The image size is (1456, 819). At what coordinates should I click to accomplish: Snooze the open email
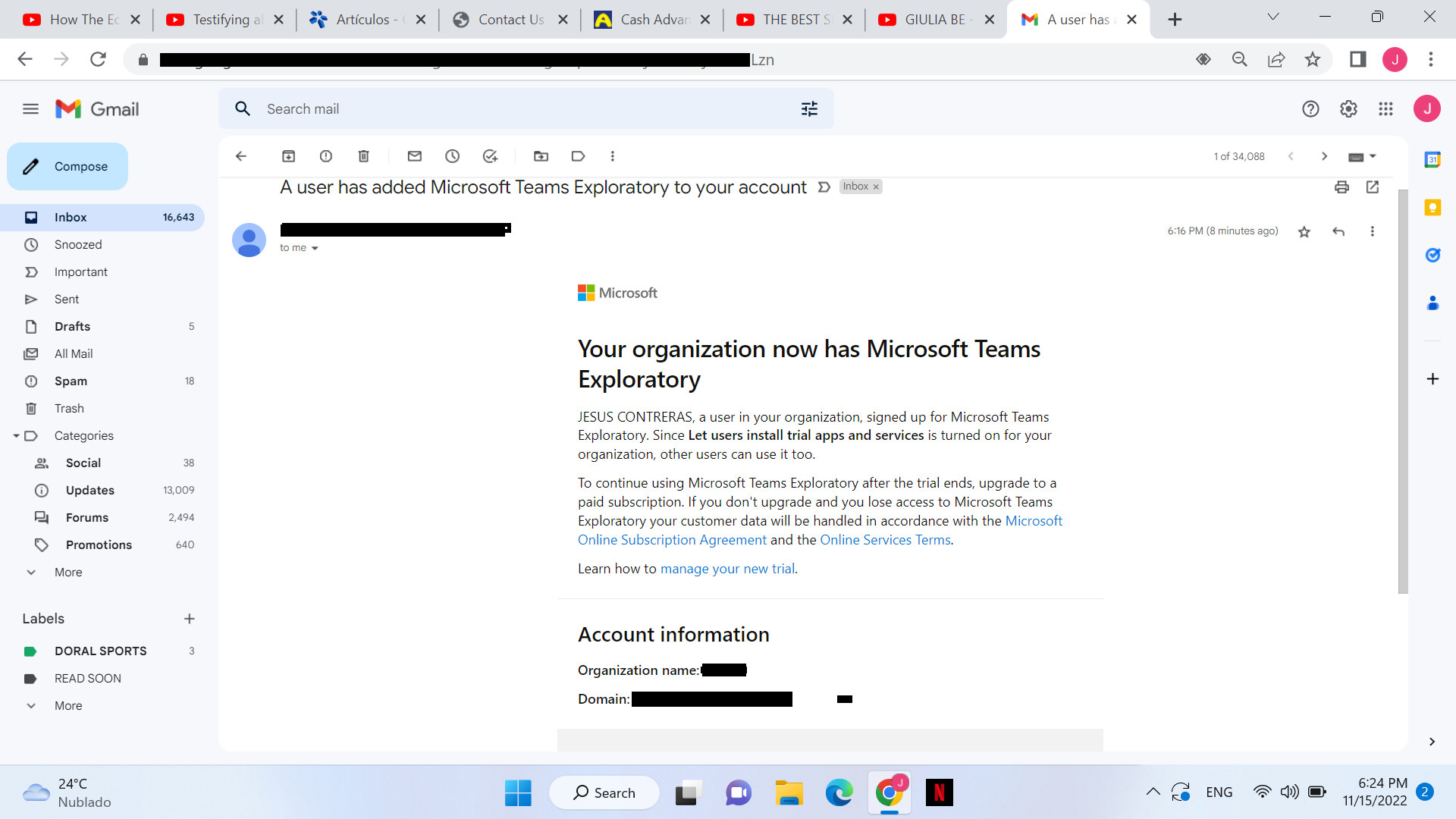tap(453, 156)
